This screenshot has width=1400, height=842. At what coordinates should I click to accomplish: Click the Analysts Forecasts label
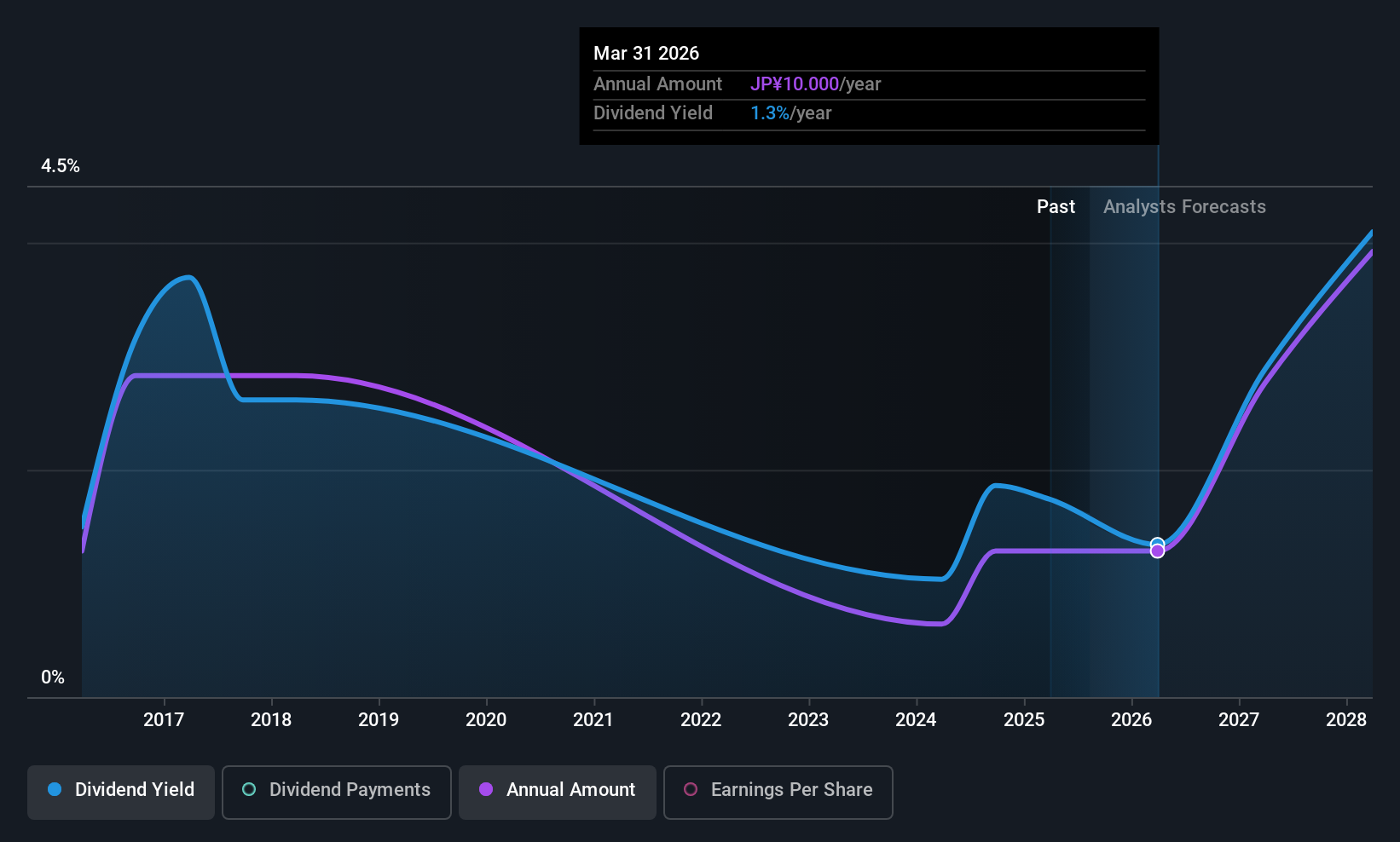click(1184, 207)
